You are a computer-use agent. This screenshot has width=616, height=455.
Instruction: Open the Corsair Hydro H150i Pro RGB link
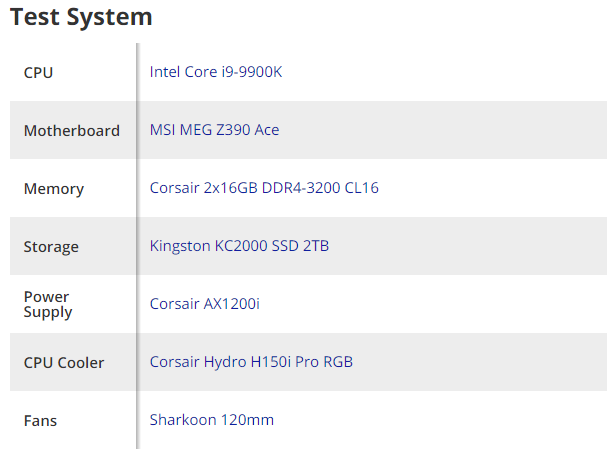(251, 362)
